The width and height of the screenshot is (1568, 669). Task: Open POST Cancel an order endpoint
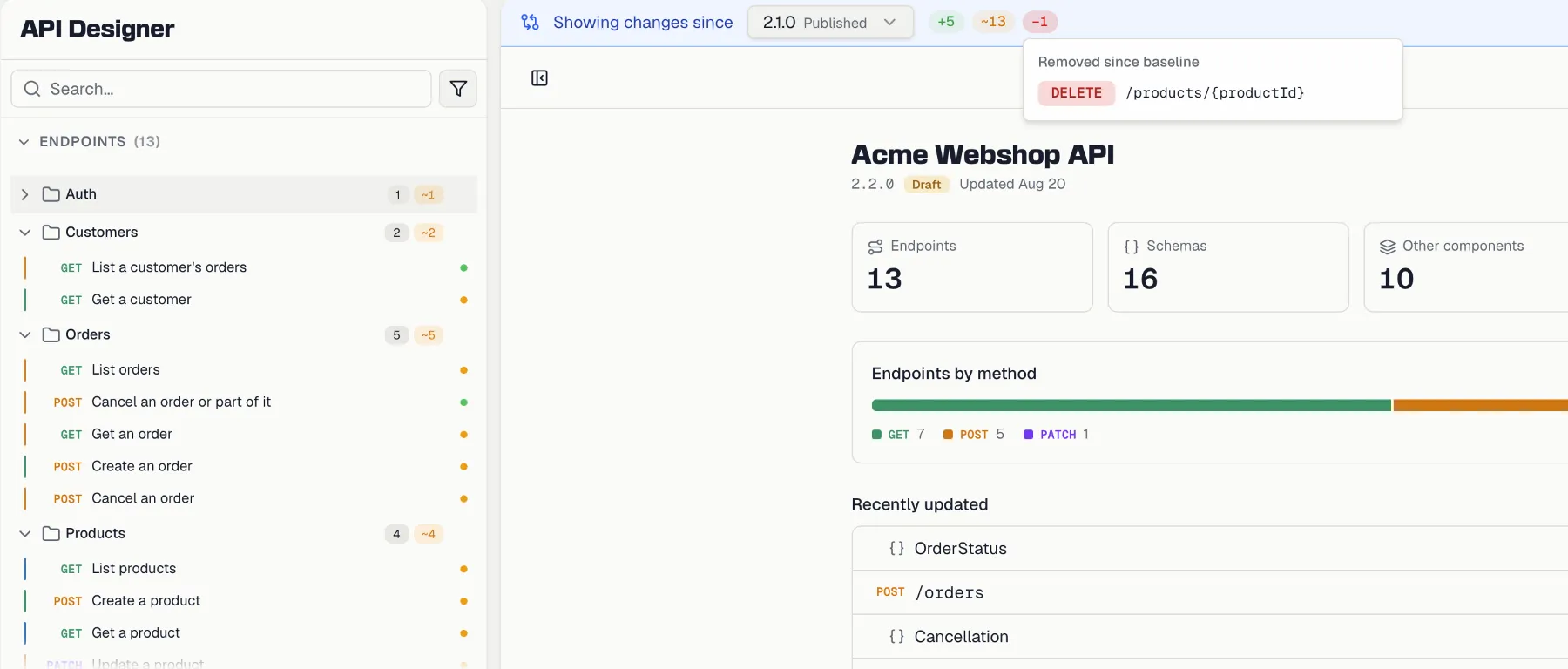[x=246, y=499]
